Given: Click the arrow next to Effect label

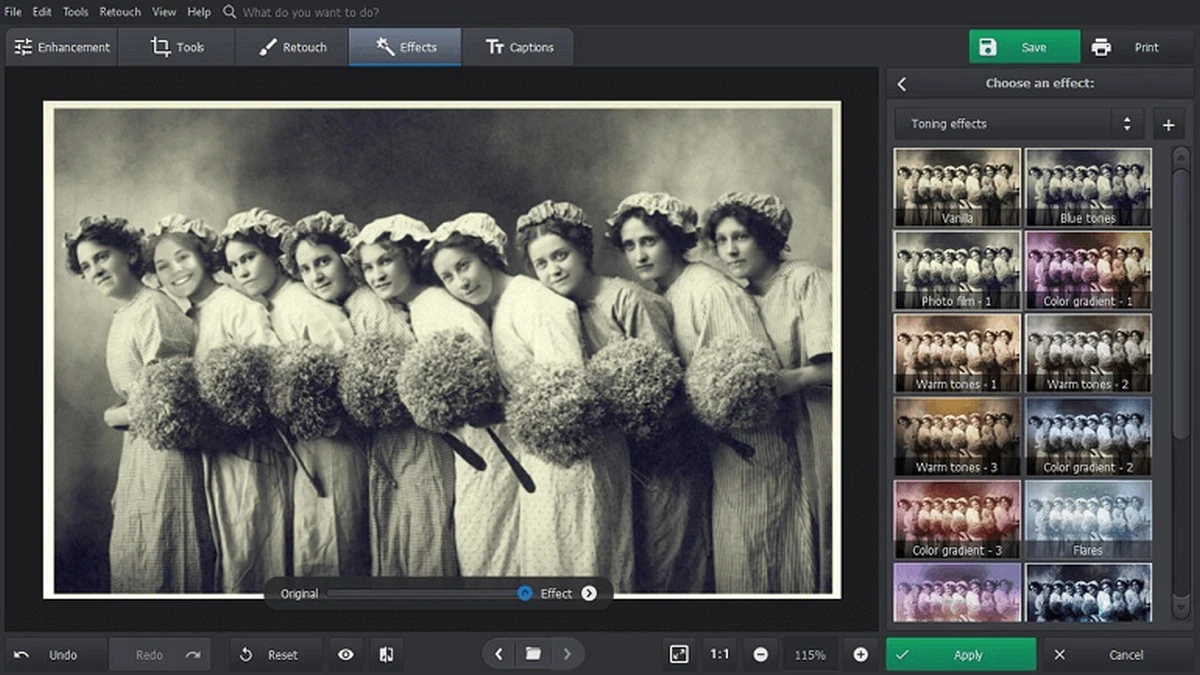Looking at the screenshot, I should (589, 593).
